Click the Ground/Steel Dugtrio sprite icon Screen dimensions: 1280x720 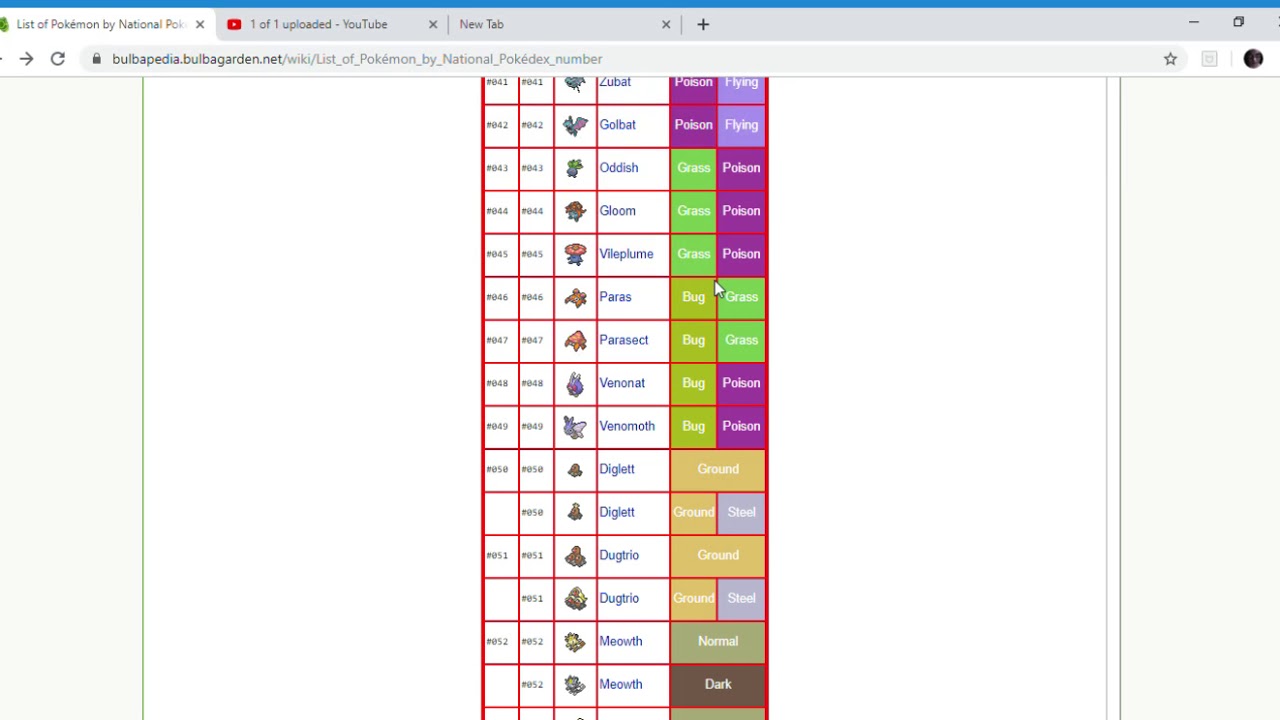coord(575,598)
